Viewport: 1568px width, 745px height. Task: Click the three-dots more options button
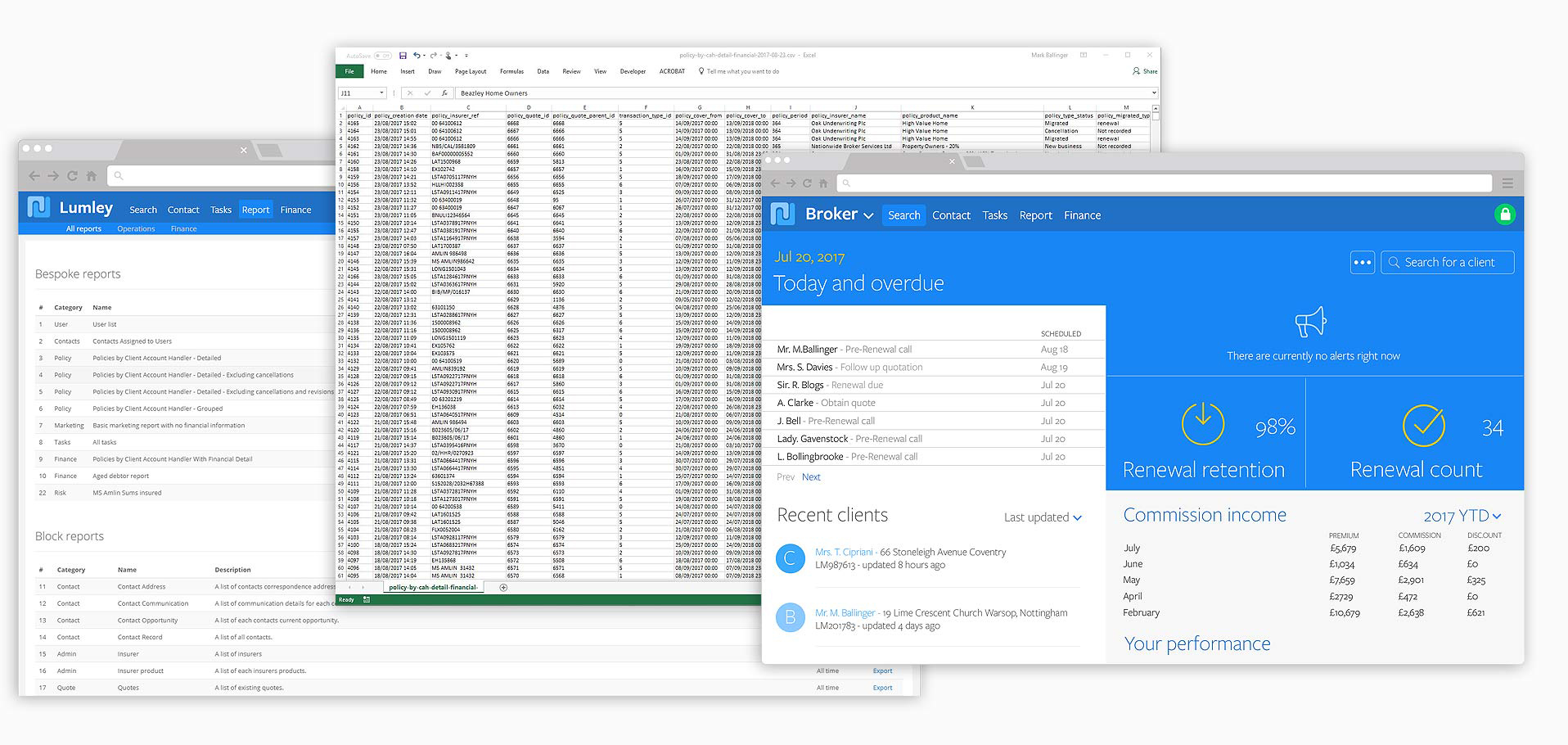point(1363,263)
